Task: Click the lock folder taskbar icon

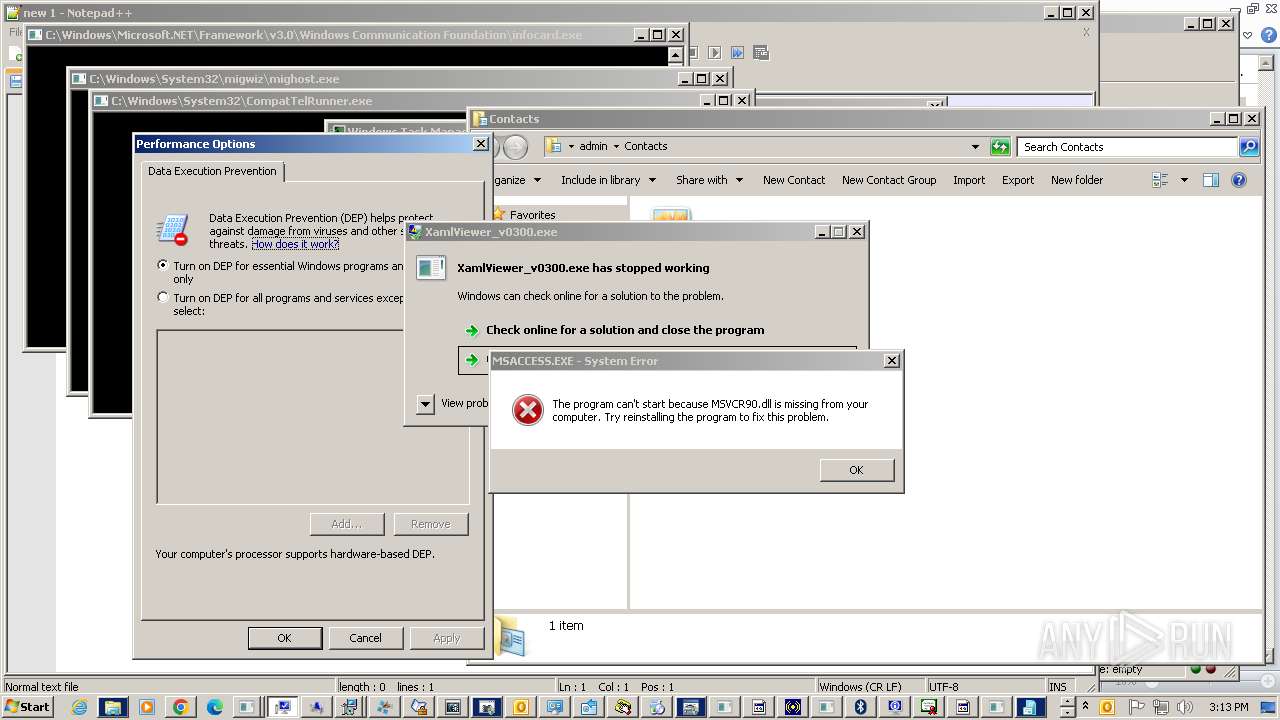Action: (419, 707)
